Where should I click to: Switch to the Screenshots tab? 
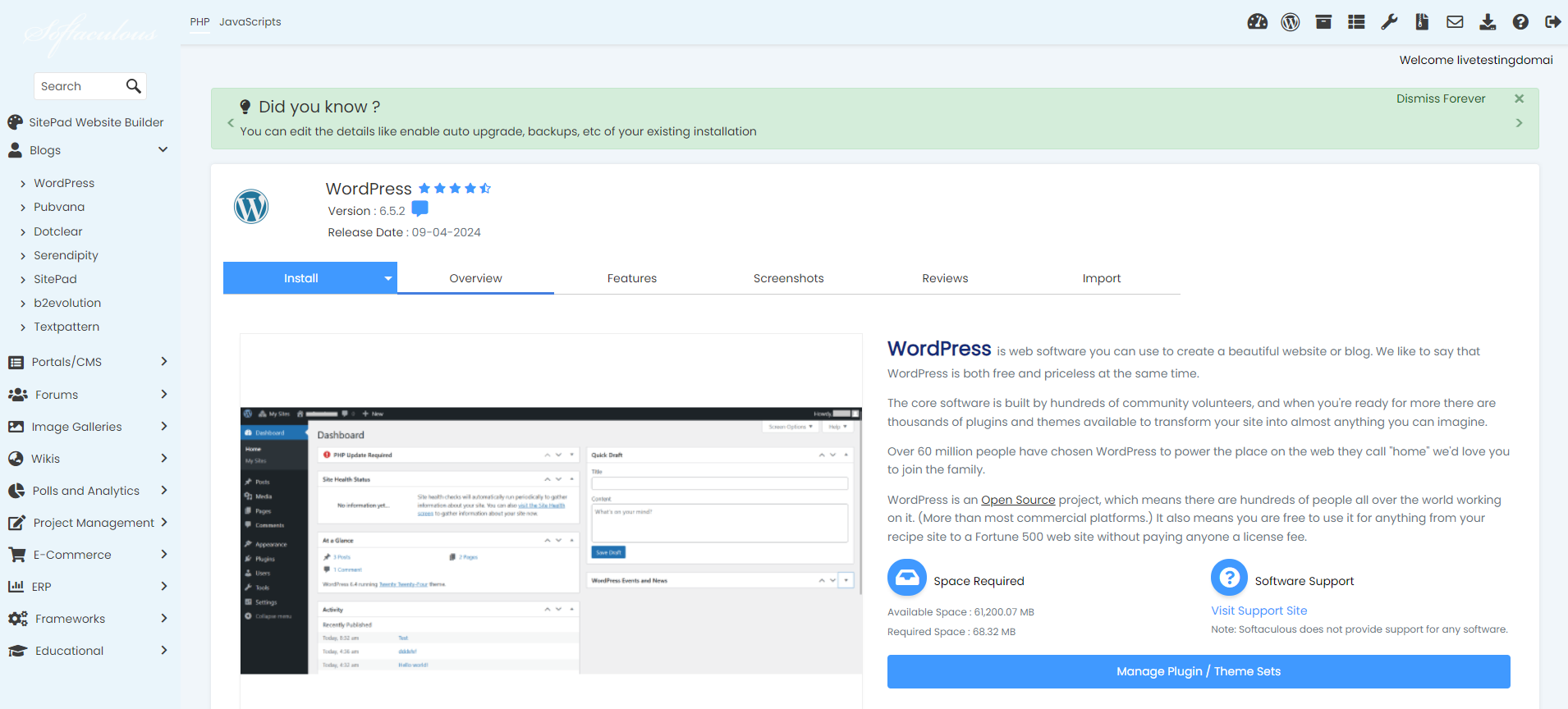point(788,278)
